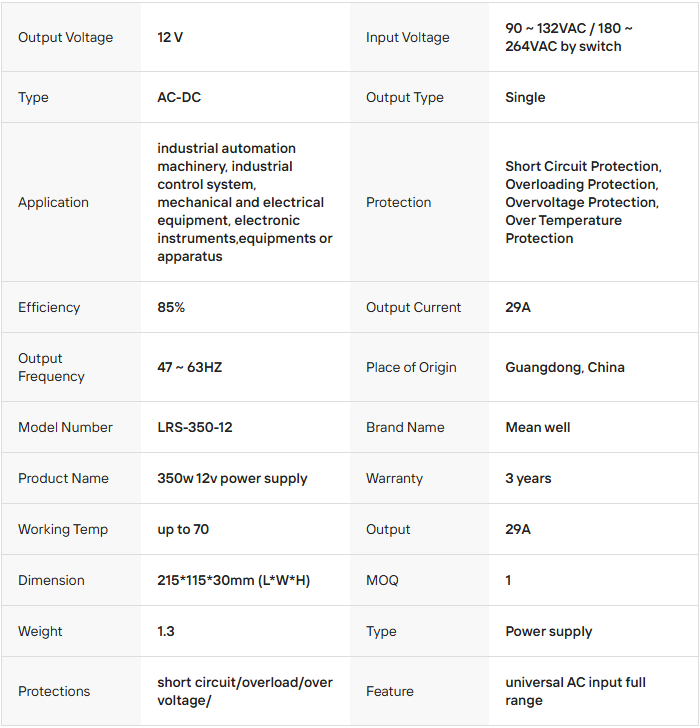Click the 3 years warranty value
700x728 pixels.
528,479
